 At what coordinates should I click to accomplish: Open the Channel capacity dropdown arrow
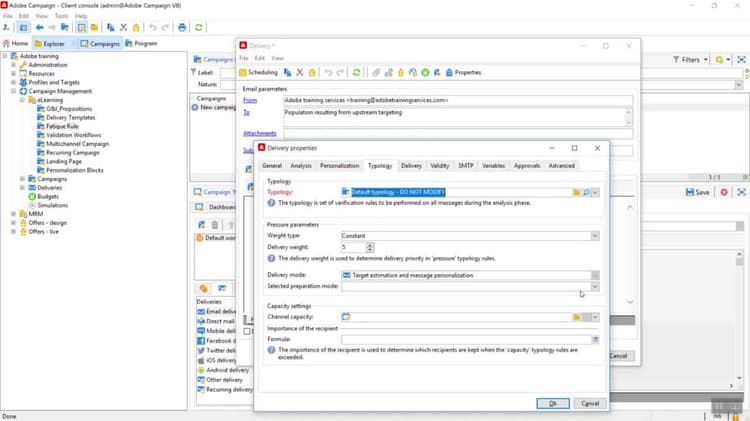(596, 317)
